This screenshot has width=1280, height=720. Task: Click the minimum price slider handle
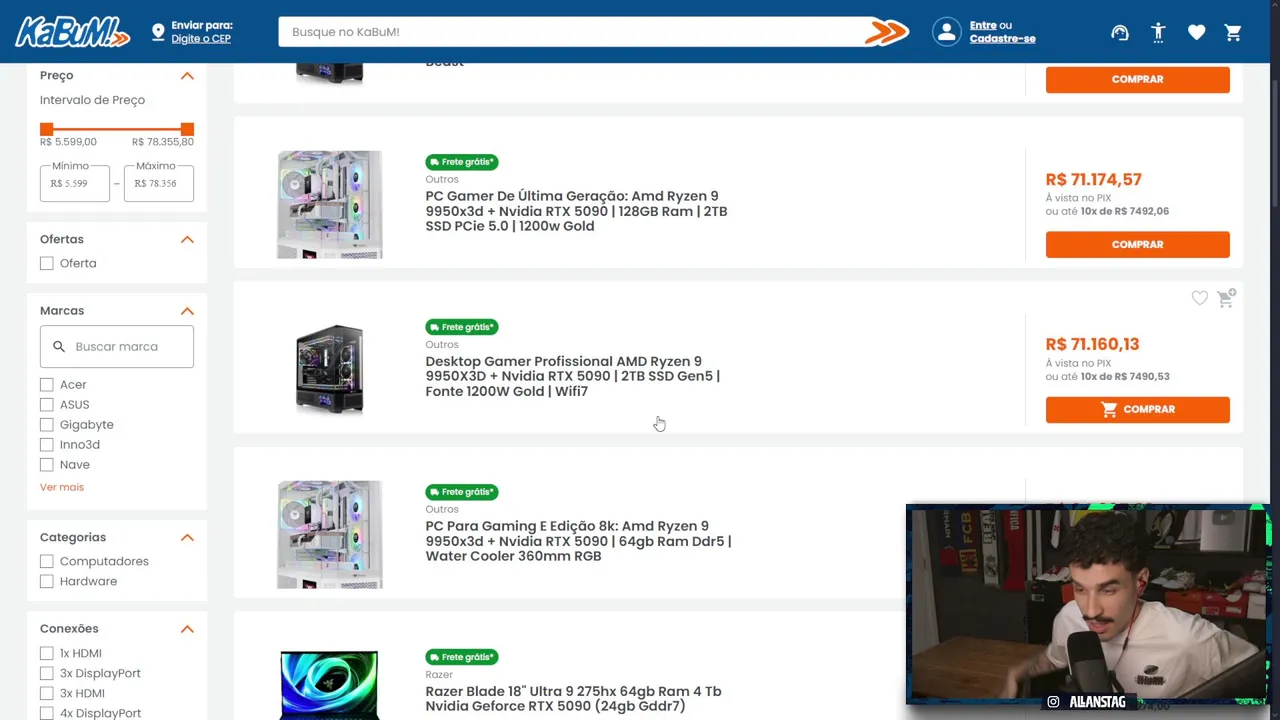[x=46, y=129]
